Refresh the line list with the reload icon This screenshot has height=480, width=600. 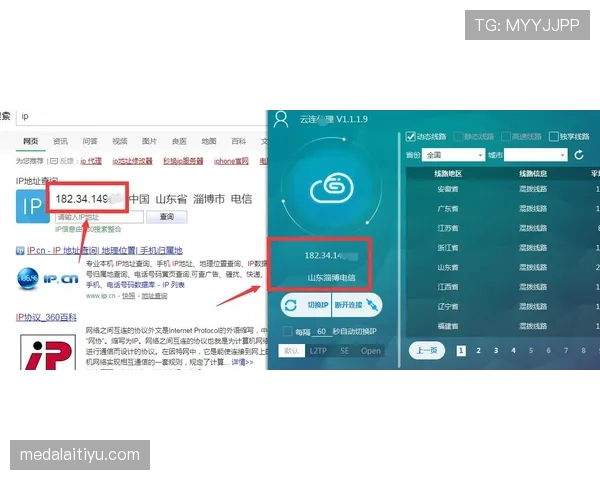579,155
